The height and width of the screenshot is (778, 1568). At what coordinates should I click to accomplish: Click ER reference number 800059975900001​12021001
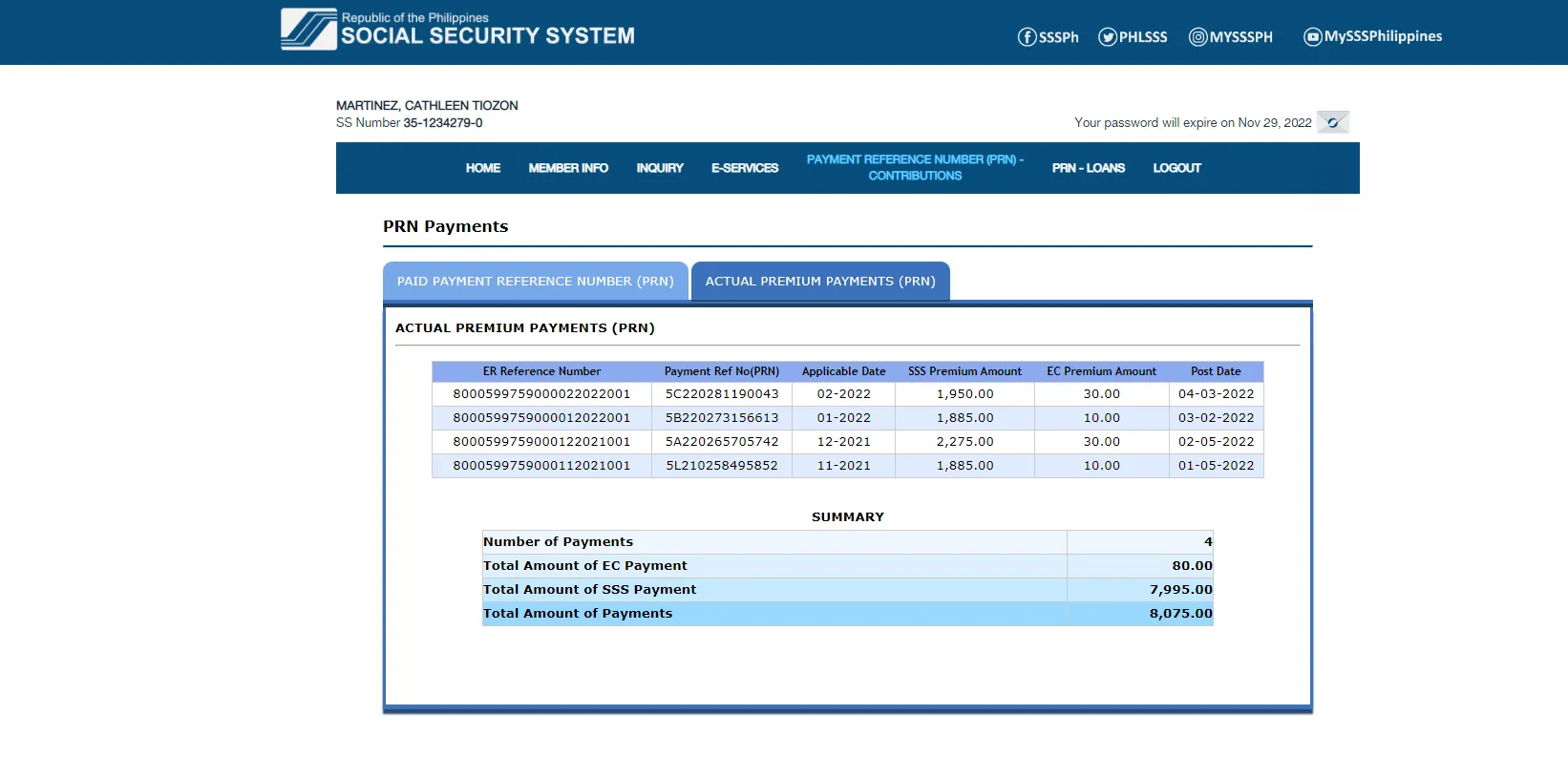tap(541, 466)
